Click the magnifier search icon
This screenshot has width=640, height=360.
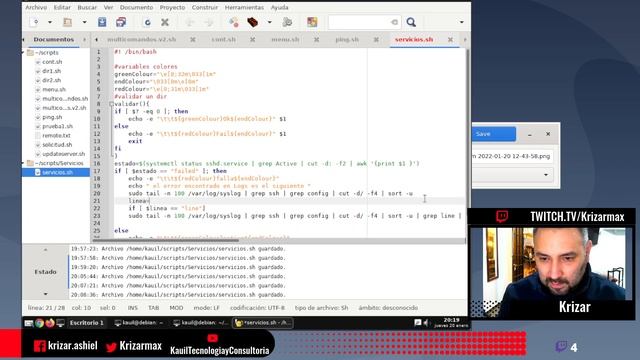point(411,22)
